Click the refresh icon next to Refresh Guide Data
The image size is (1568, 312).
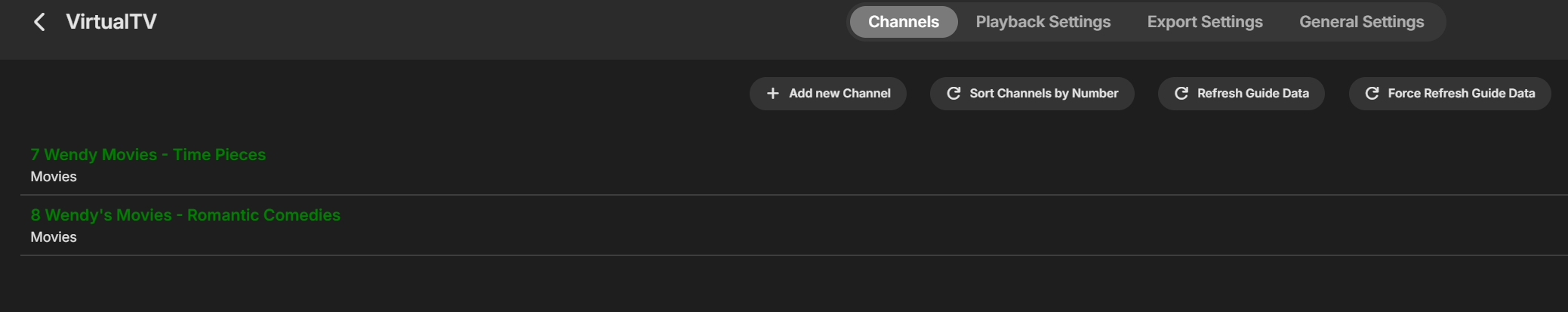(x=1181, y=94)
